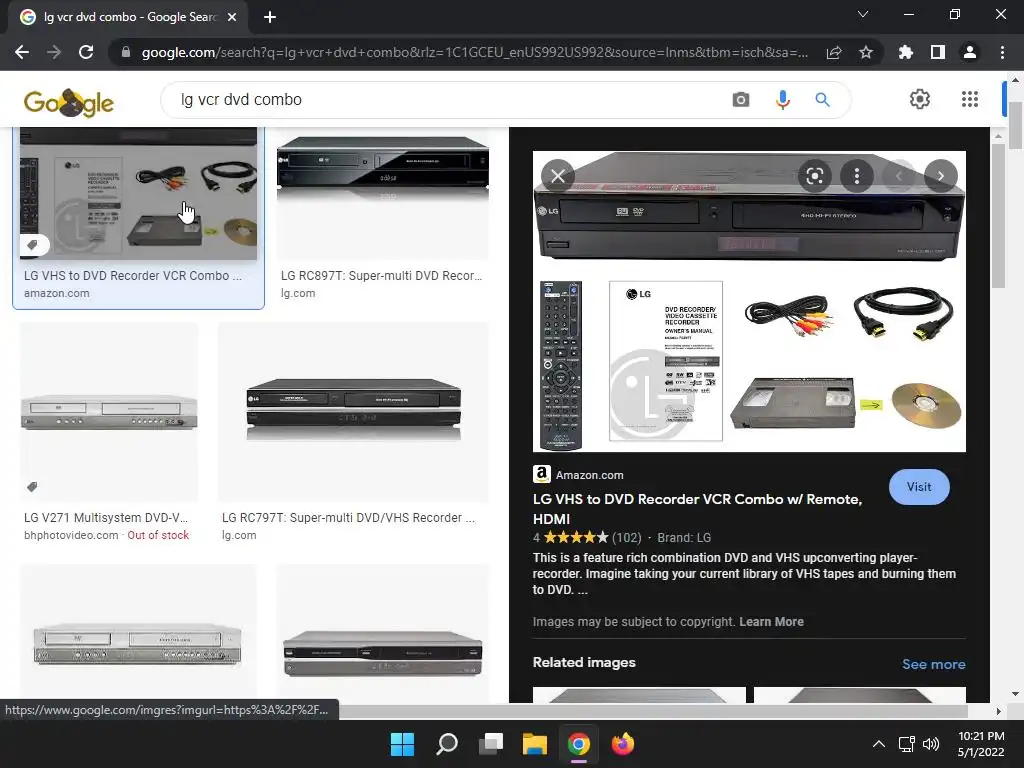This screenshot has width=1024, height=768.
Task: Open Firefox from the taskbar
Action: pyautogui.click(x=622, y=744)
